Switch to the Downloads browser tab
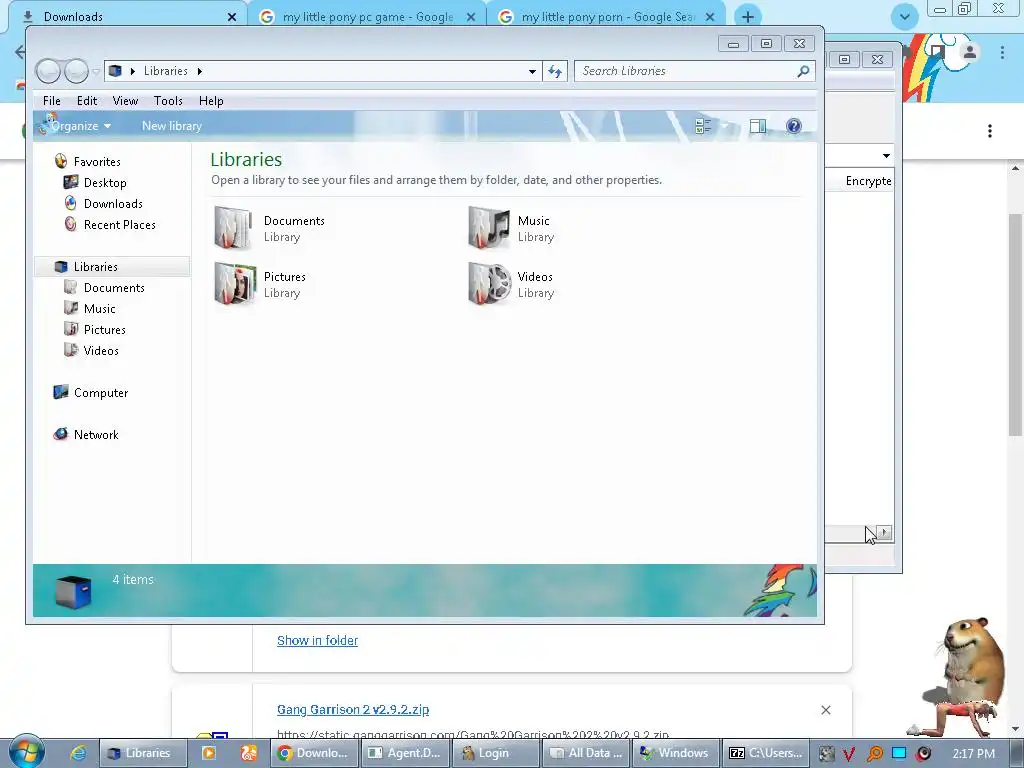Image resolution: width=1024 pixels, height=768 pixels. (x=124, y=16)
